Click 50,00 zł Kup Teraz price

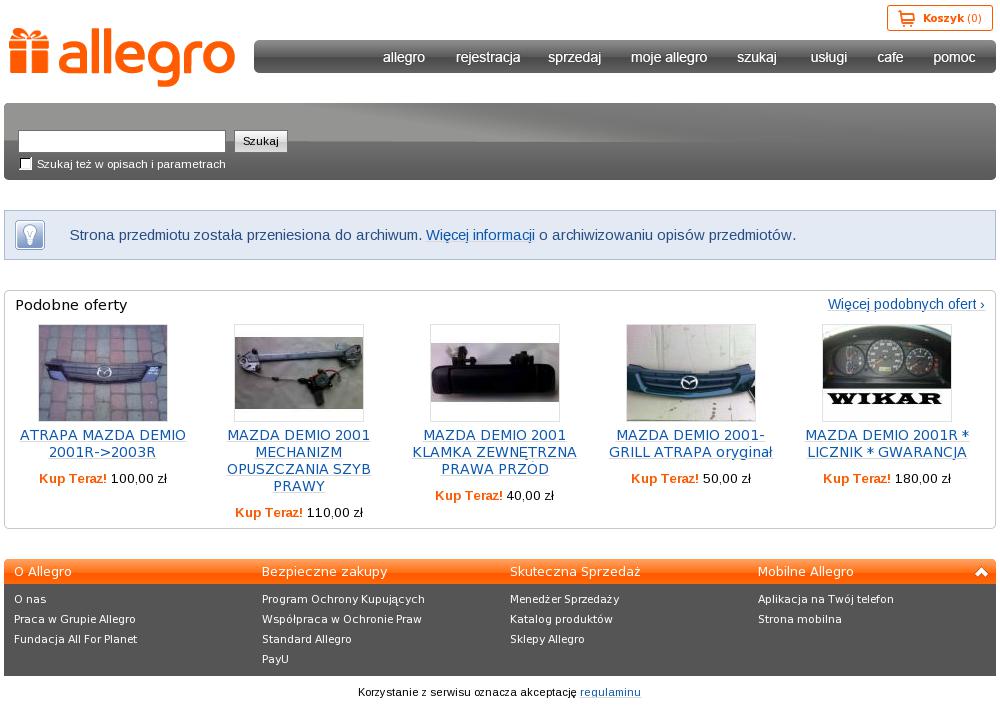691,478
